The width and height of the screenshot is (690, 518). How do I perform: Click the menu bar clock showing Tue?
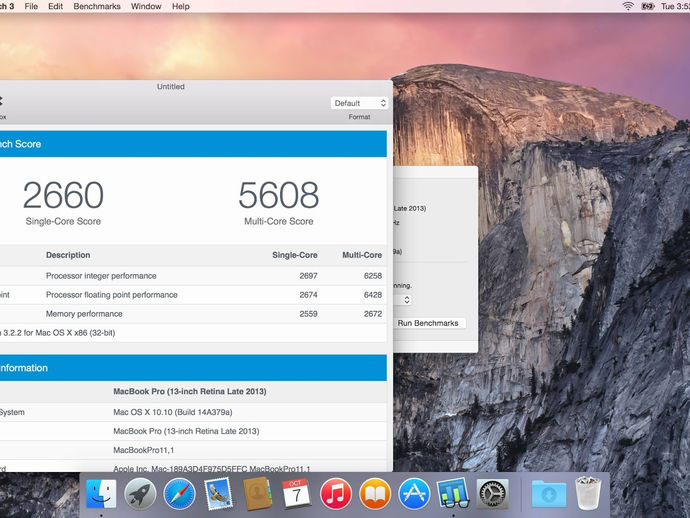pyautogui.click(x=675, y=6)
